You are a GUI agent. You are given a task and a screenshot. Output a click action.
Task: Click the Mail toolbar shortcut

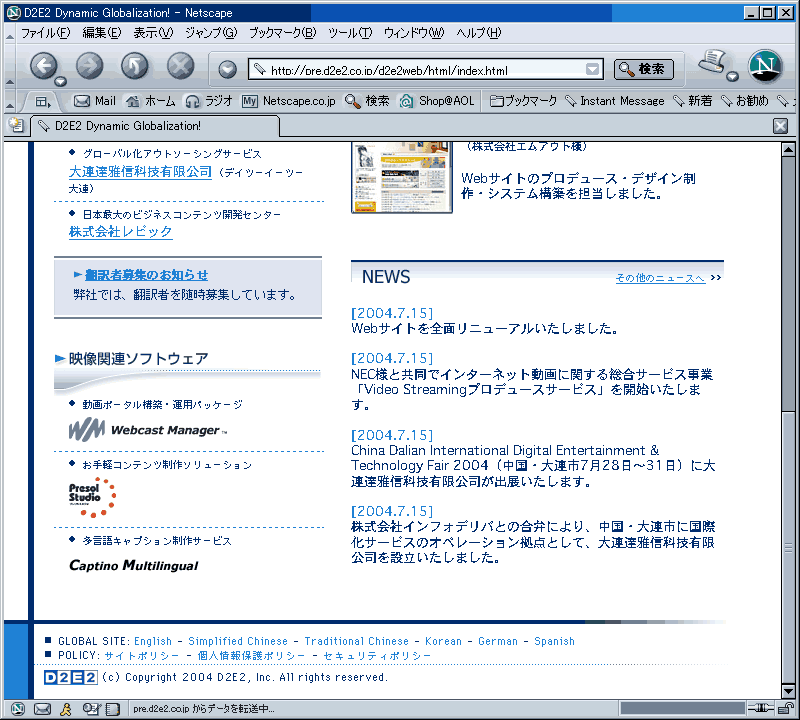(95, 101)
